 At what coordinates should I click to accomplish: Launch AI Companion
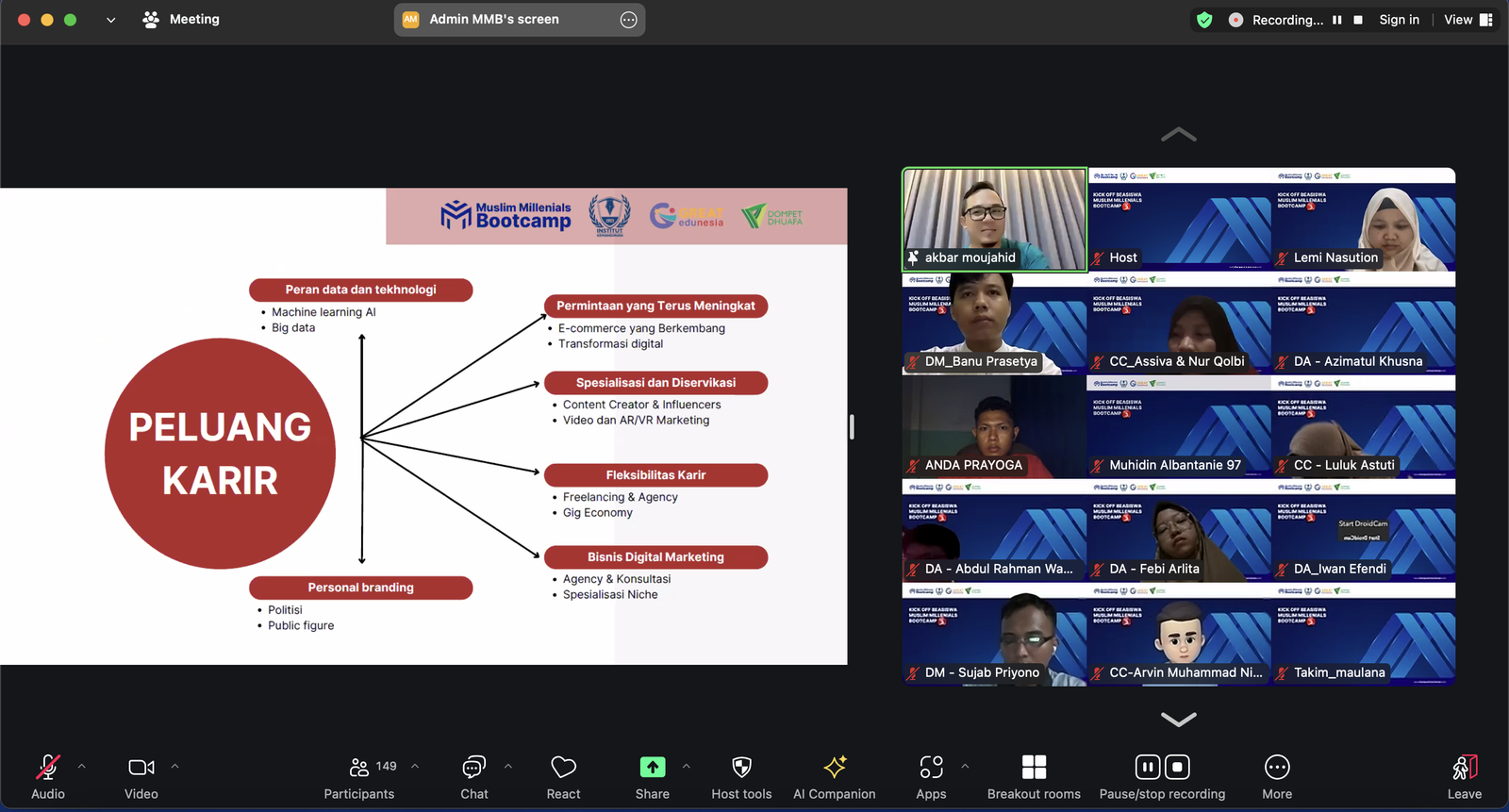(834, 776)
